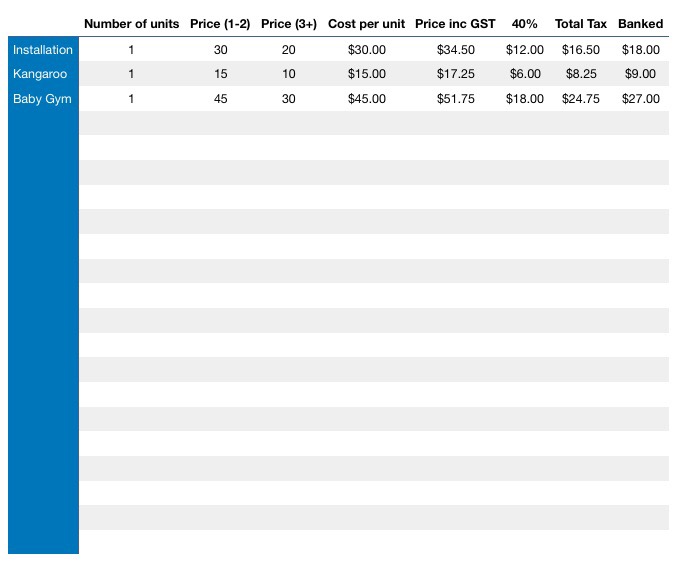Click the 40% column header
This screenshot has width=684, height=567.
click(525, 24)
